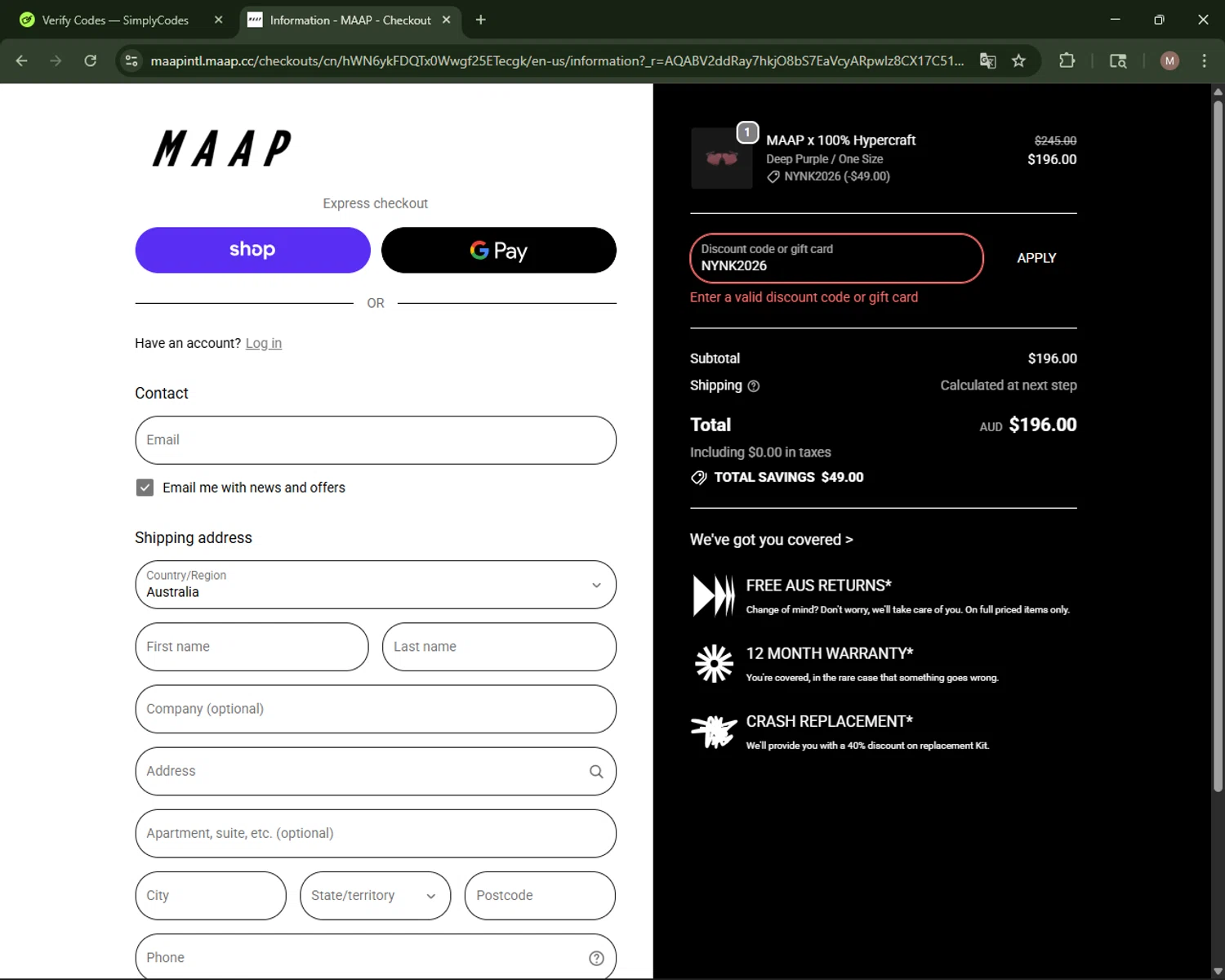
Task: Click the Email input field
Action: 376,440
